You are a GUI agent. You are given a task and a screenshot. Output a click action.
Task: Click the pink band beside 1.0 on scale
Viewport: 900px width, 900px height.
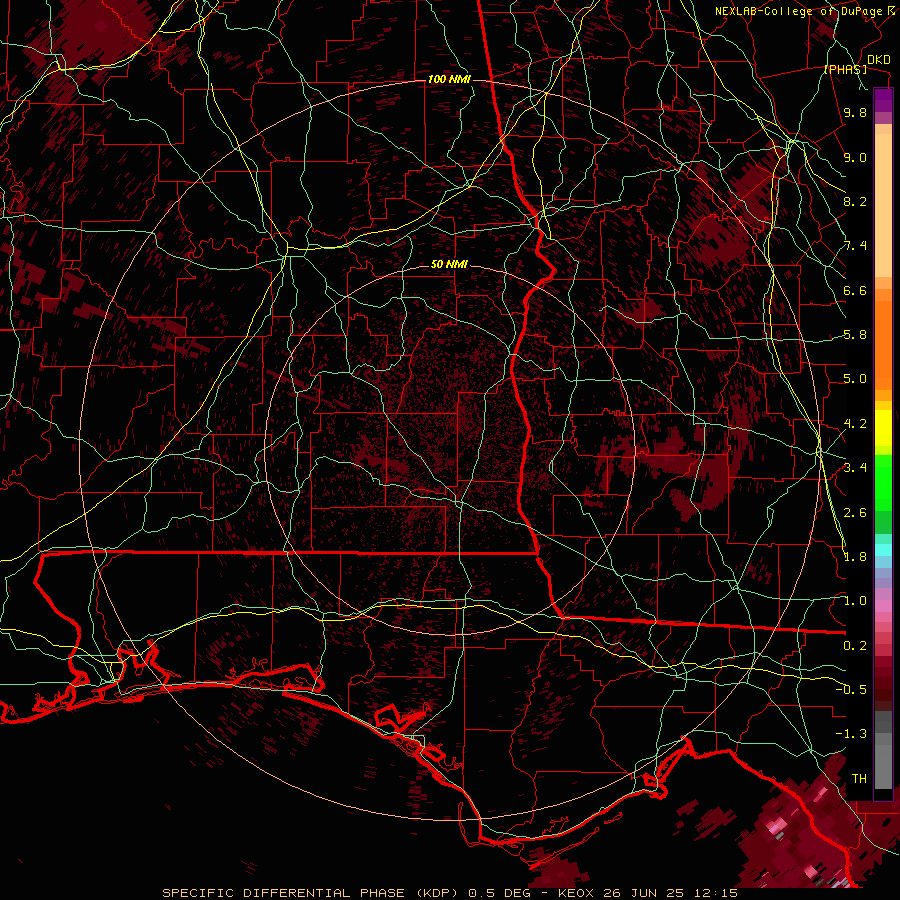[883, 606]
